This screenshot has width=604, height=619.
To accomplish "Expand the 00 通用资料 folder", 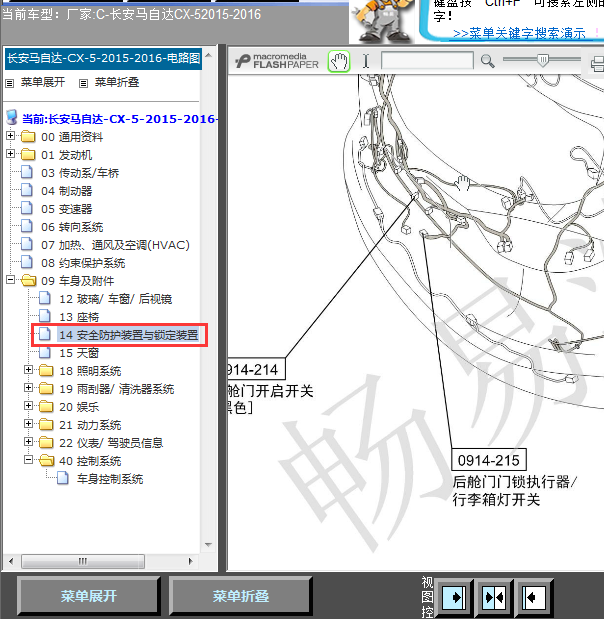I will coord(11,136).
